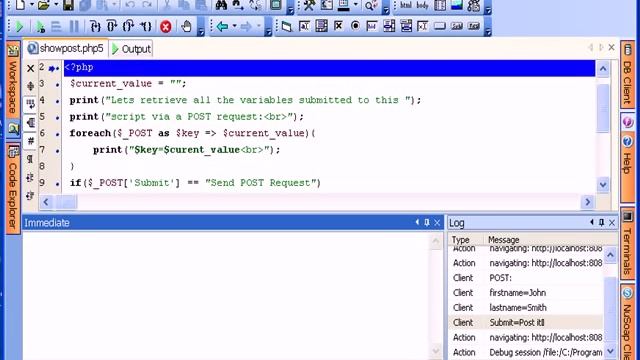Click the New file icon
Screen dimensions: 640x360
20,5
